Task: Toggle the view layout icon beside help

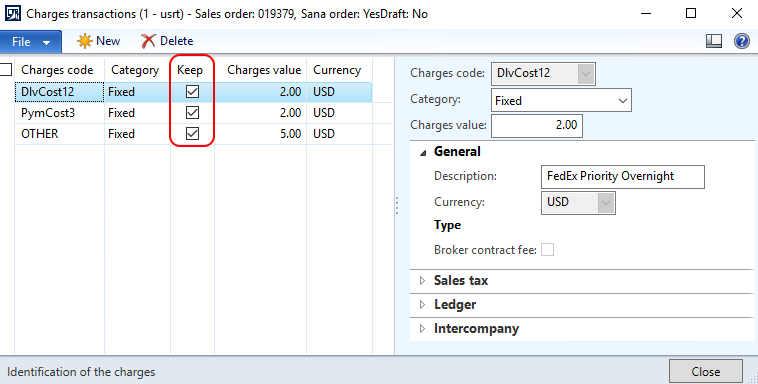Action: point(714,41)
